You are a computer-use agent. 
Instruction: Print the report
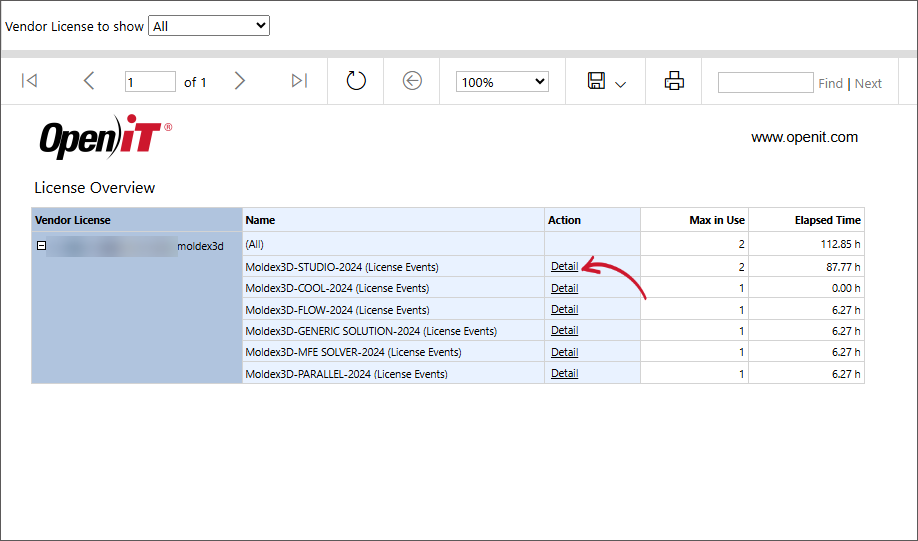[x=674, y=81]
